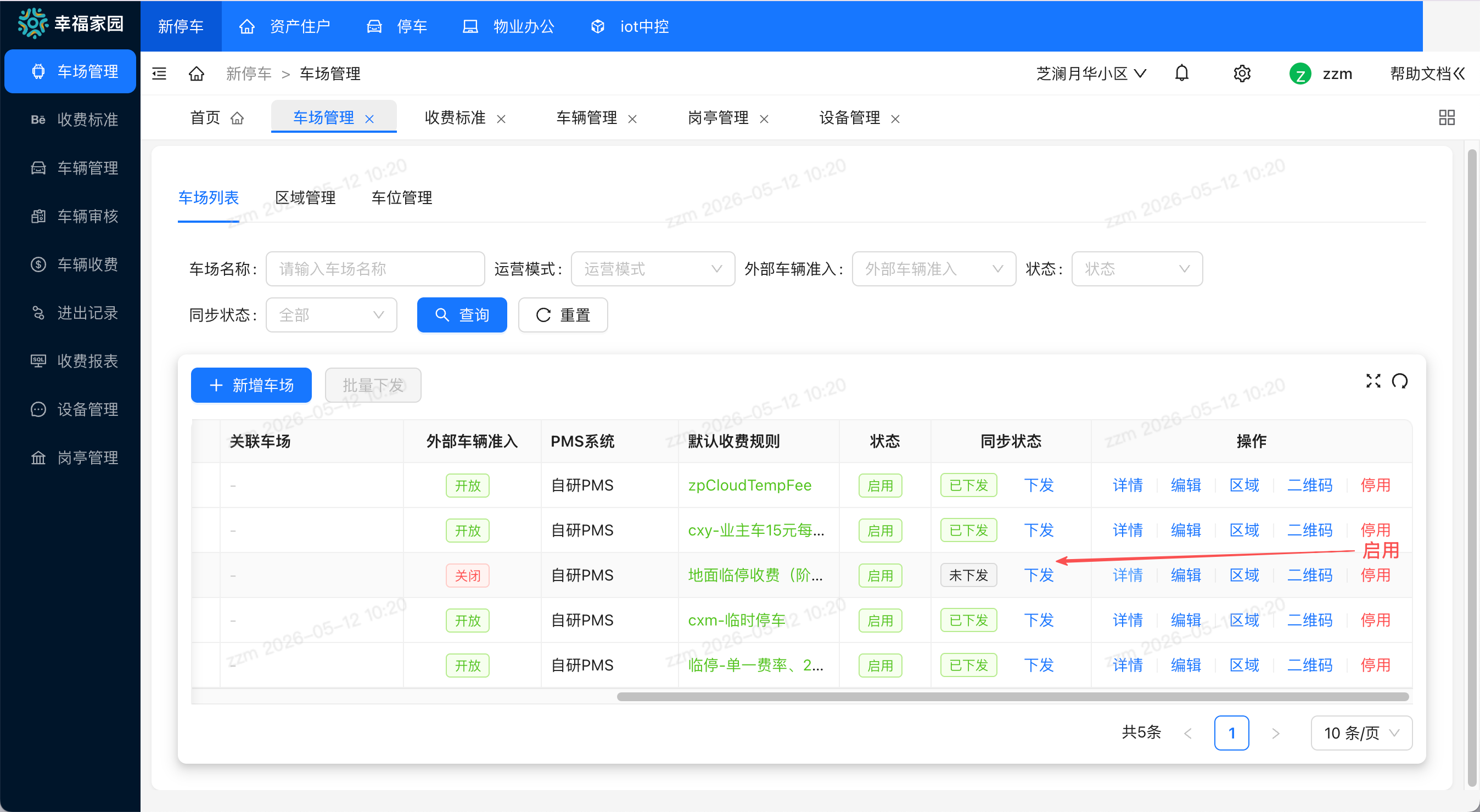This screenshot has width=1480, height=812.
Task: Select 停车 in top navigation
Action: click(x=397, y=26)
